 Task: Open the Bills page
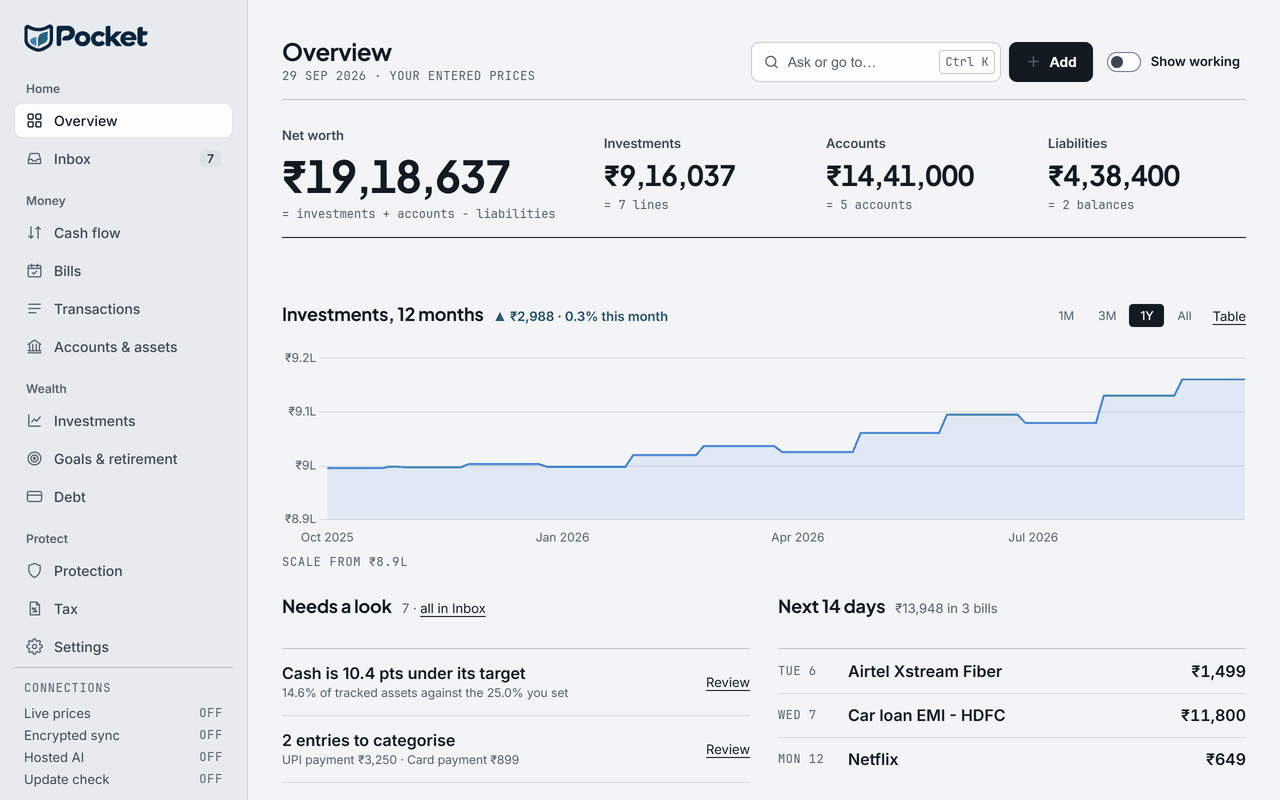[x=123, y=271]
